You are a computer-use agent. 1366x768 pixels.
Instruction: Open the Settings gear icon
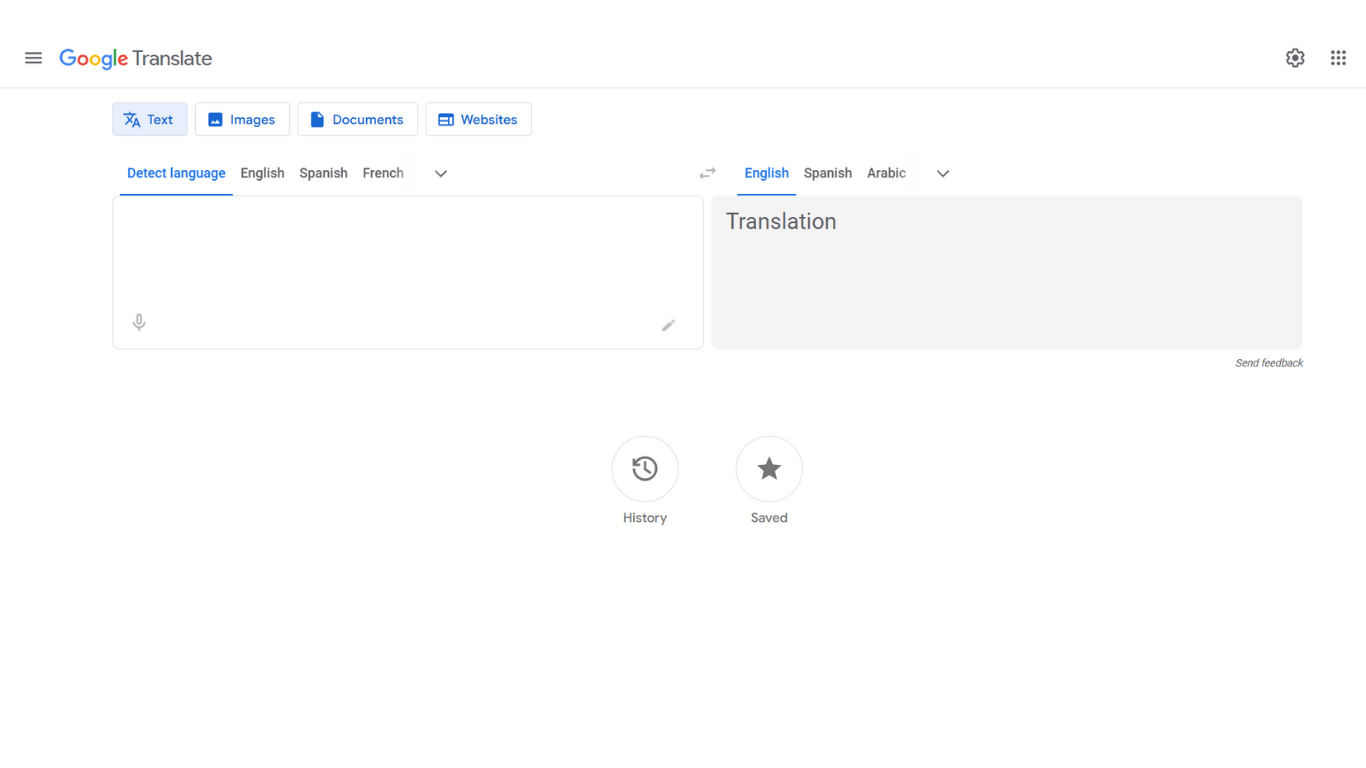(1295, 58)
